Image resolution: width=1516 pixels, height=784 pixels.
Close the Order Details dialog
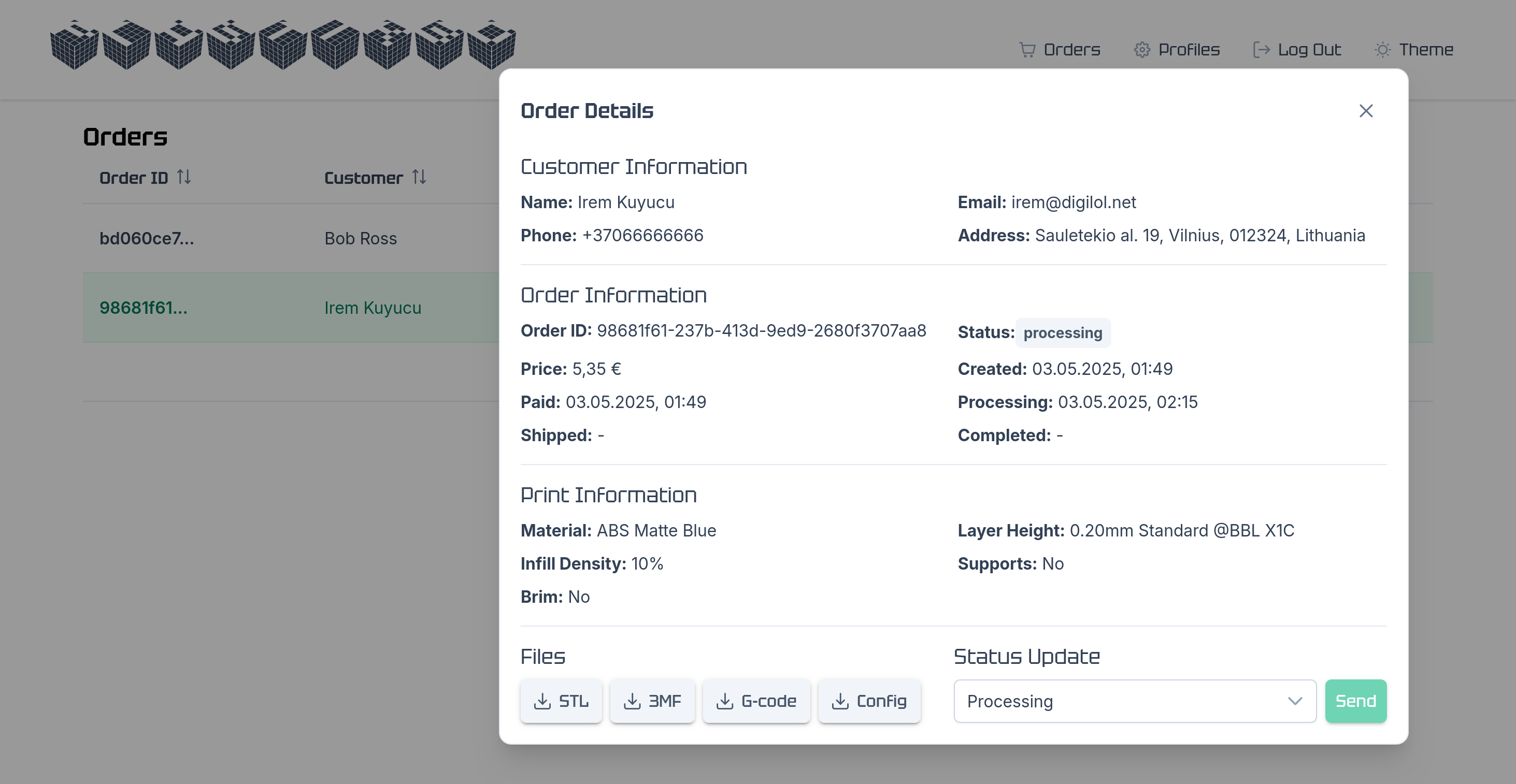click(x=1365, y=111)
